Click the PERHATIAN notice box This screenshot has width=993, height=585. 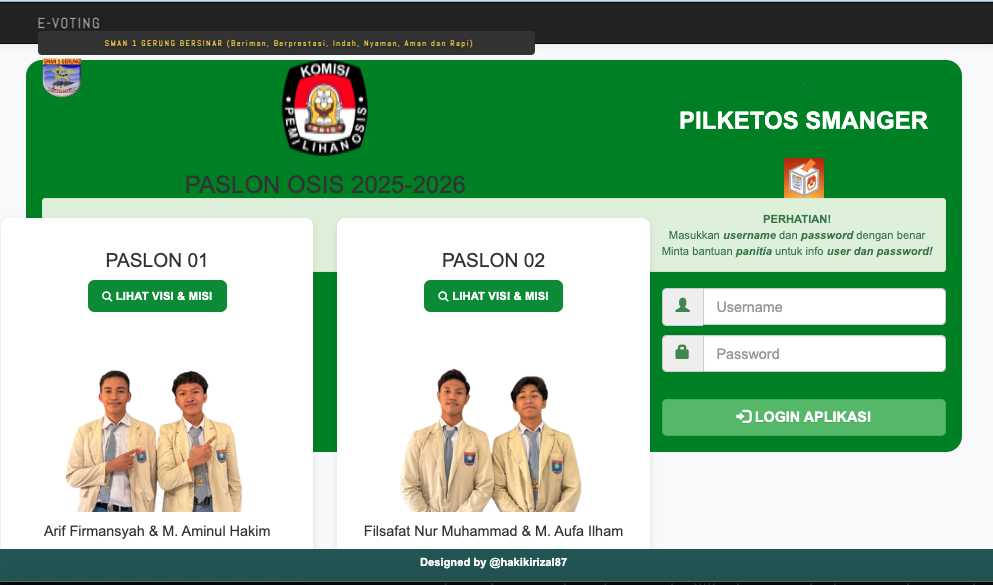click(x=796, y=235)
